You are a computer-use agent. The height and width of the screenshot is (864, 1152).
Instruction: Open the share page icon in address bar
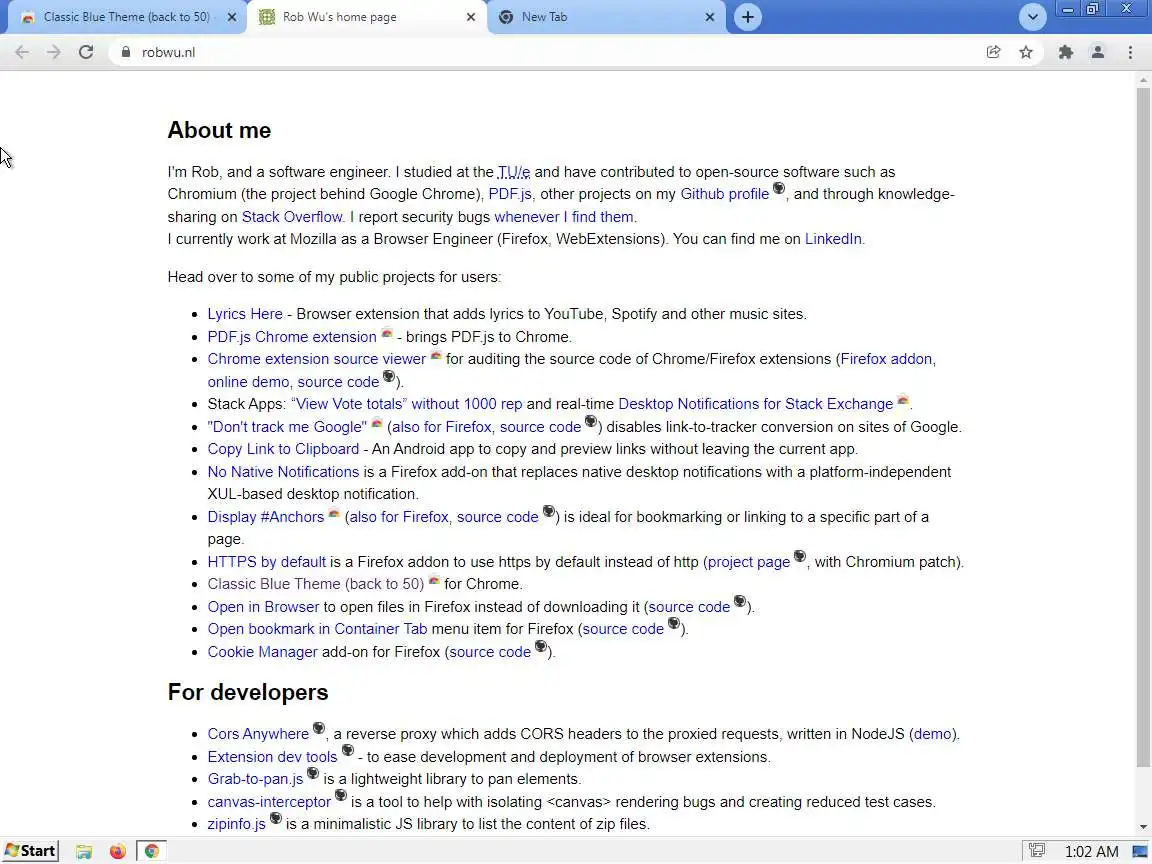pos(993,52)
